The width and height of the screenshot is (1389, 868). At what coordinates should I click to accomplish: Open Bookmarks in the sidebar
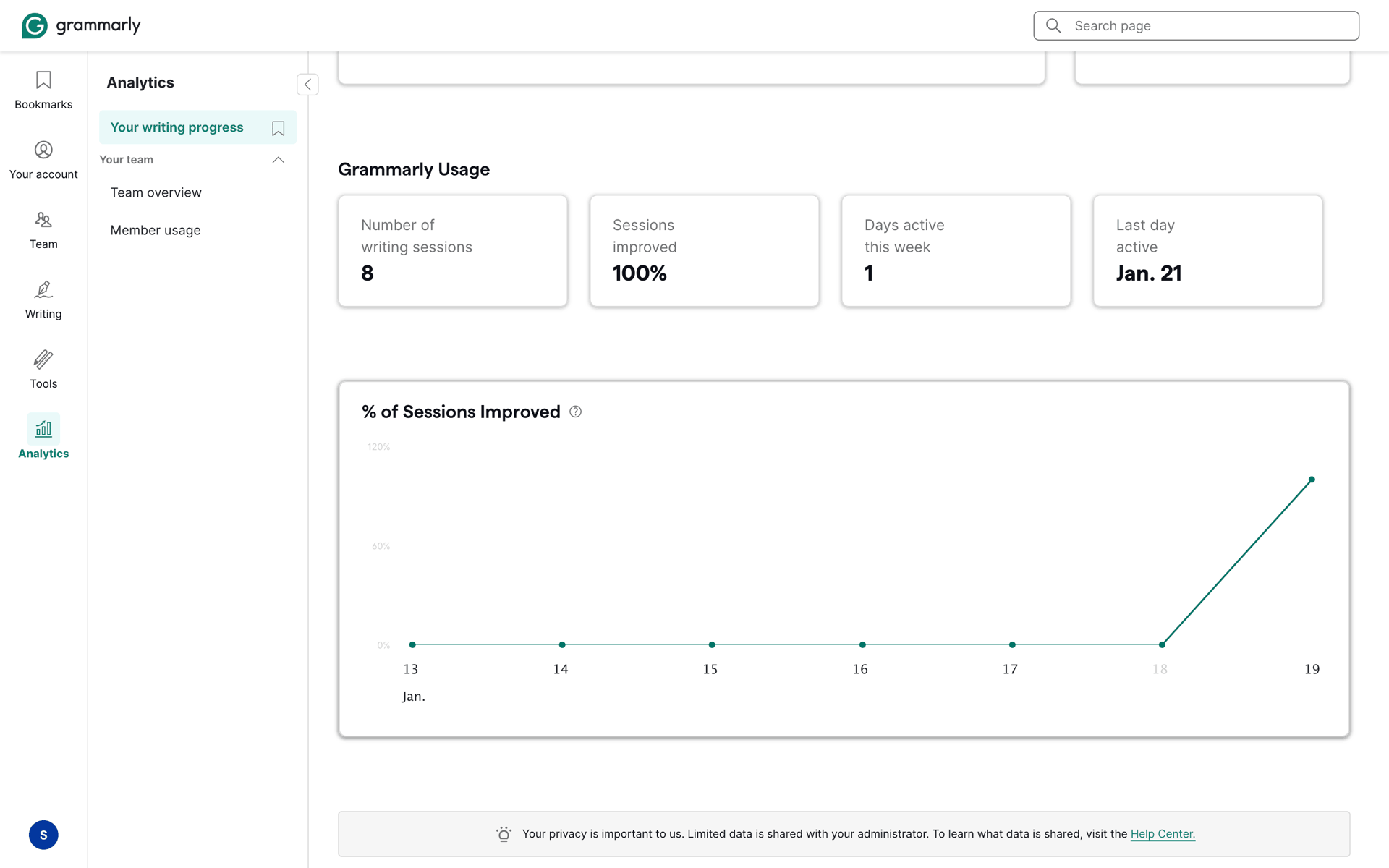43,90
